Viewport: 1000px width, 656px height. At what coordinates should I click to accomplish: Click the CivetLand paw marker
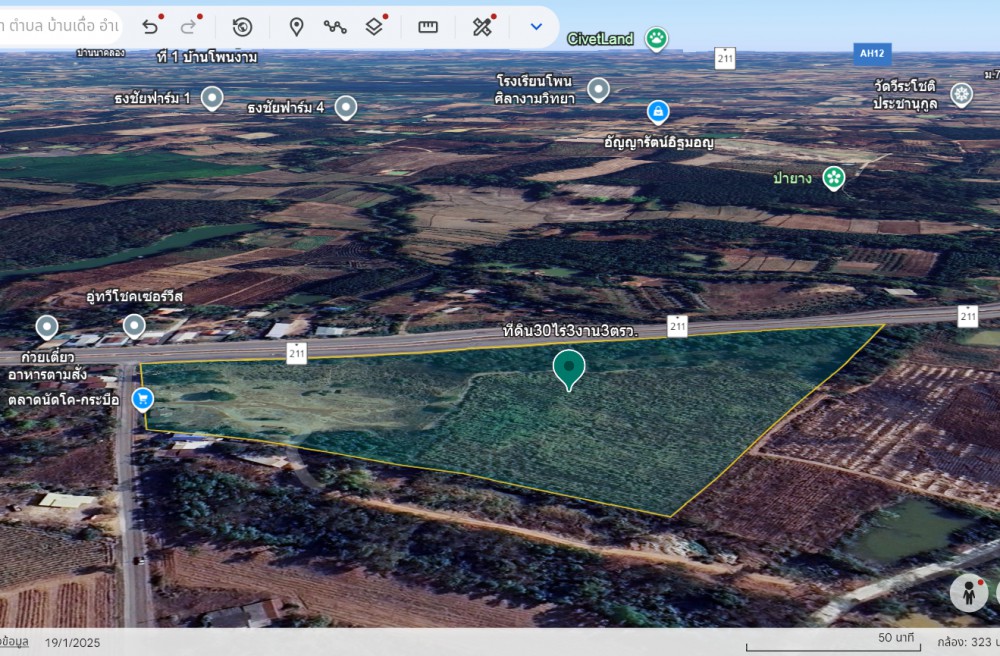(656, 39)
